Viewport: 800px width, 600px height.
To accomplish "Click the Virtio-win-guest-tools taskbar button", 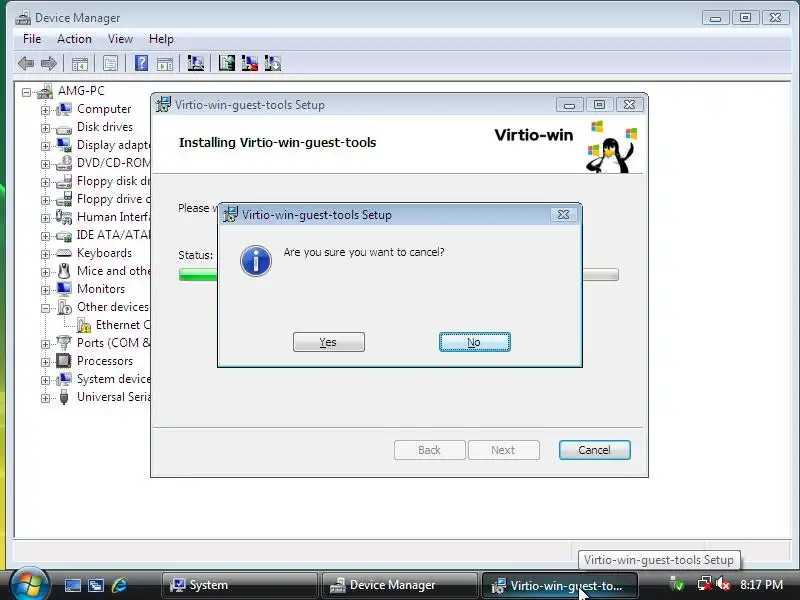I will pos(560,585).
